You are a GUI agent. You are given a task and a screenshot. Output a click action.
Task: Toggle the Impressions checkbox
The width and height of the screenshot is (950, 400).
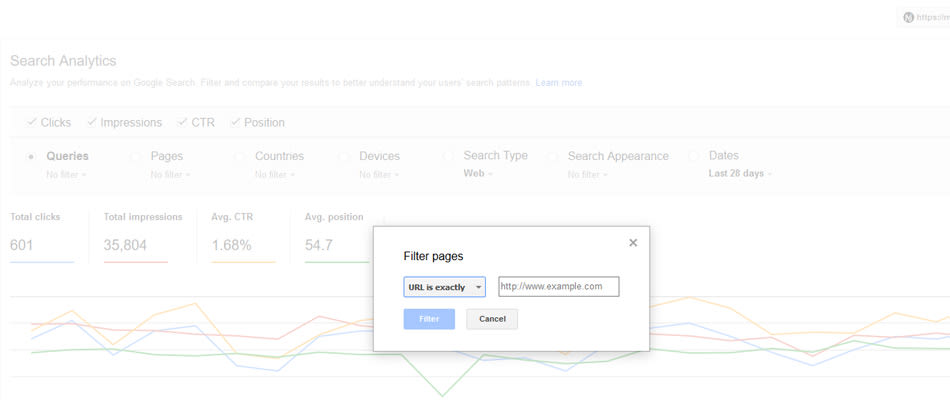[91, 122]
